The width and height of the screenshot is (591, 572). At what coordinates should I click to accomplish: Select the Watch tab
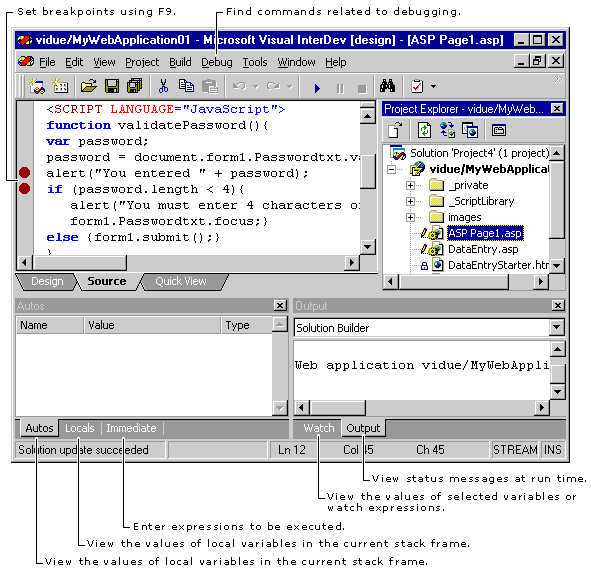[x=319, y=428]
